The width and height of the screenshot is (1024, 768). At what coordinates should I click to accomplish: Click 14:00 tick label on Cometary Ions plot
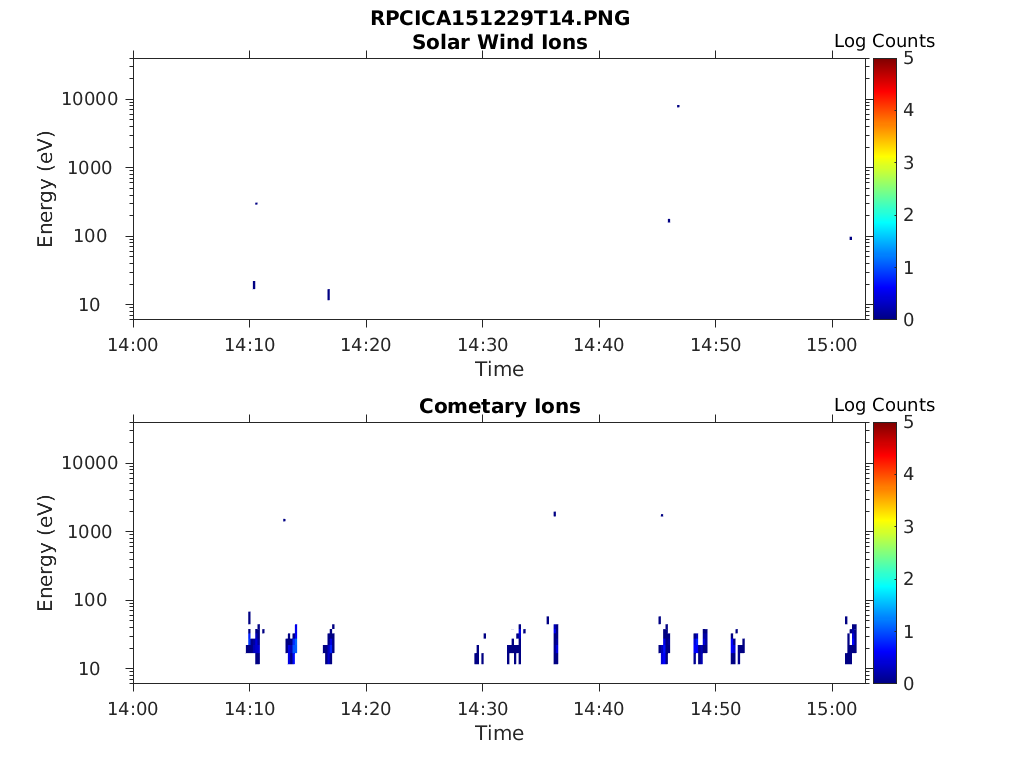[133, 709]
